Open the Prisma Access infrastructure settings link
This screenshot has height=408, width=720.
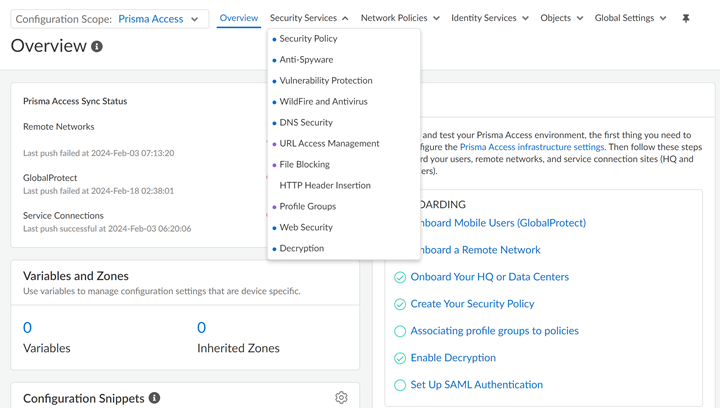[531, 147]
